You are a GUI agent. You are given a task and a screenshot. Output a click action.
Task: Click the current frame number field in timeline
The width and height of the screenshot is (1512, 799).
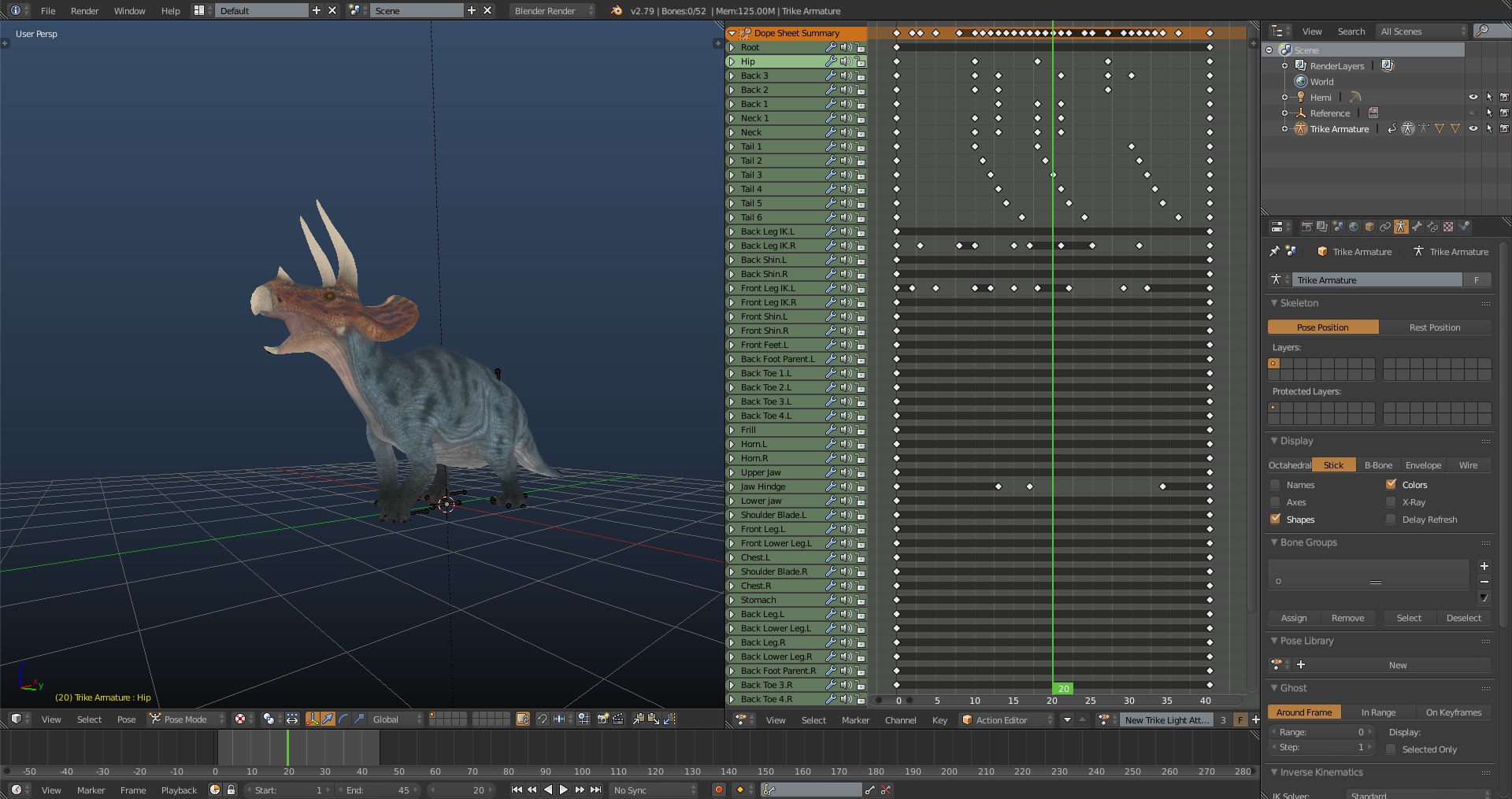[x=462, y=790]
